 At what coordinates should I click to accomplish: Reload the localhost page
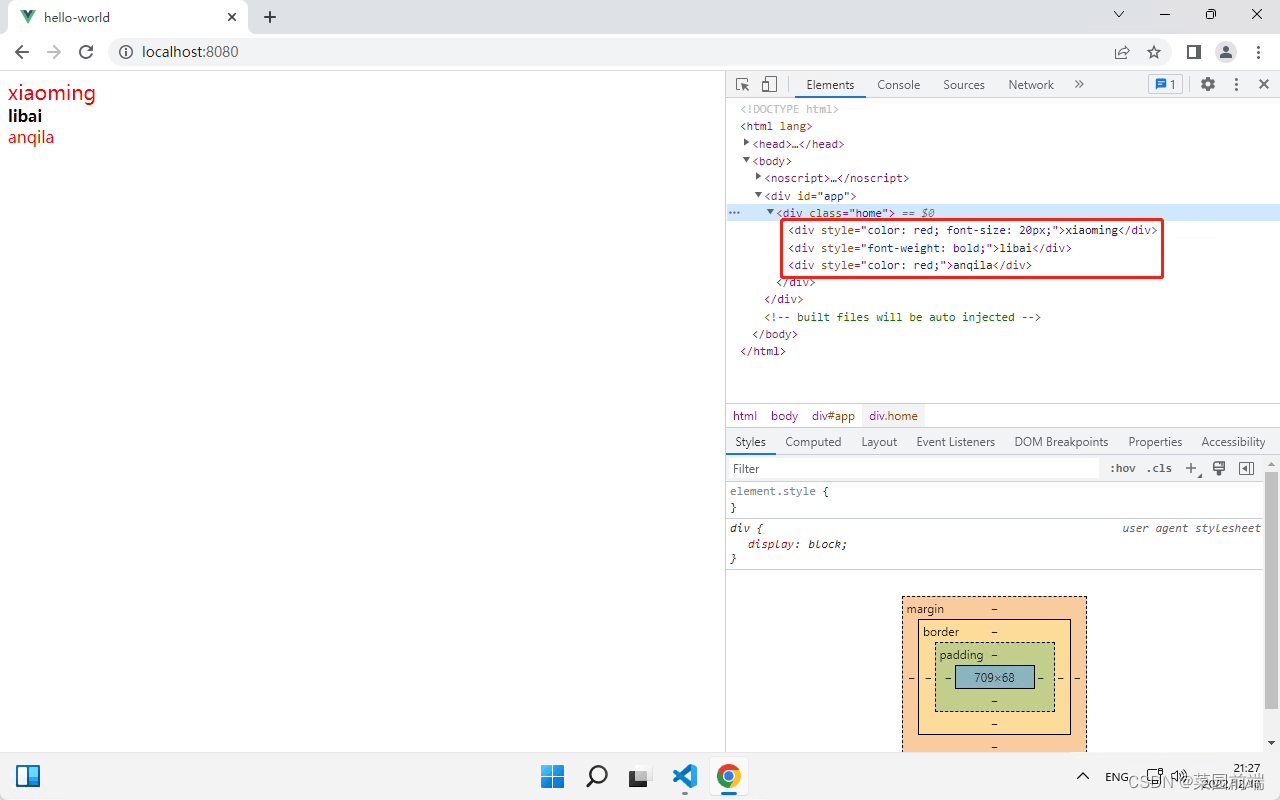pos(86,52)
